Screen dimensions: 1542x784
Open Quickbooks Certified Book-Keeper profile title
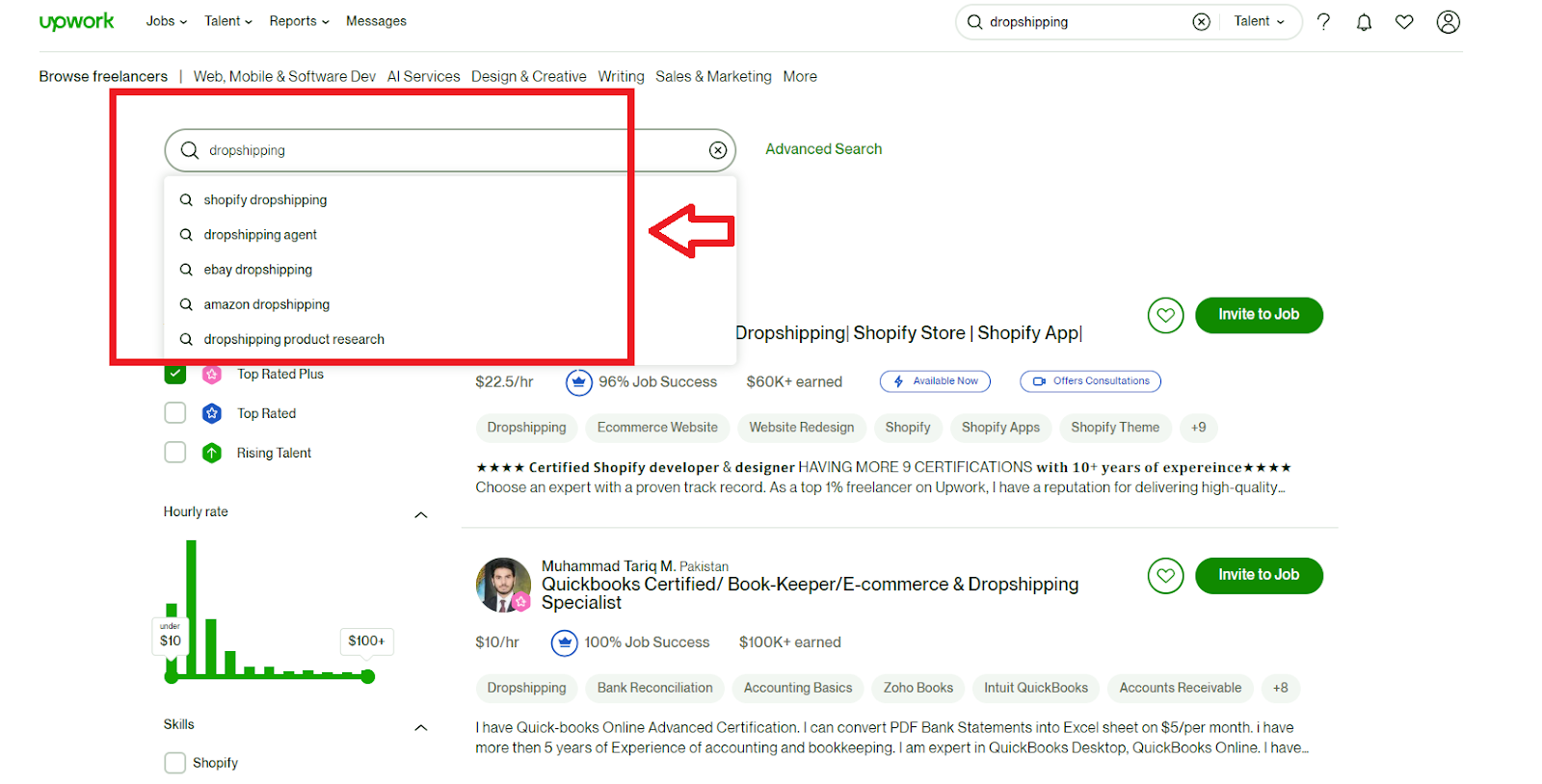pyautogui.click(x=810, y=593)
